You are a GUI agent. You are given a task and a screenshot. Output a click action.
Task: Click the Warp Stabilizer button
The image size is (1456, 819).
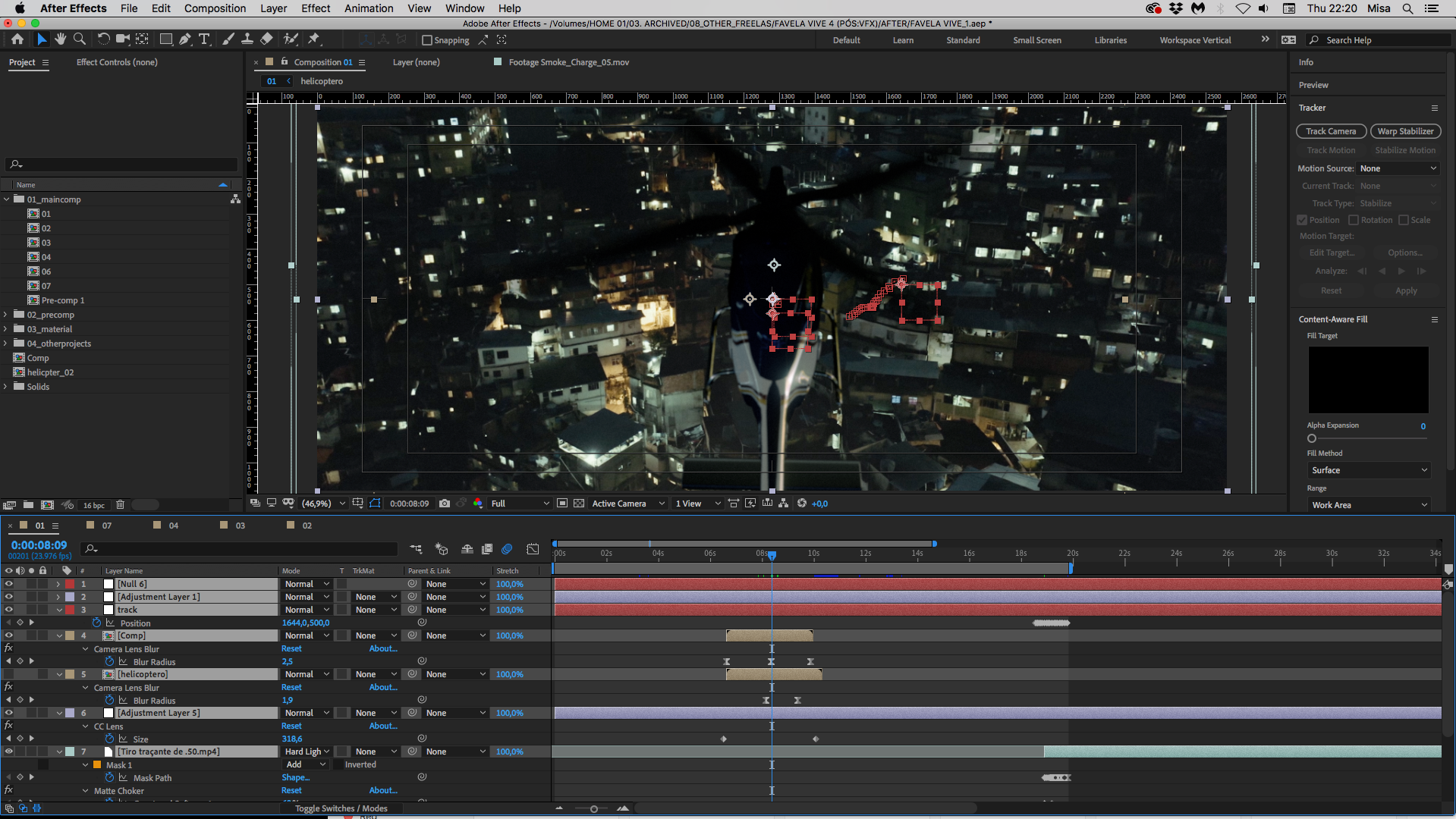tap(1405, 131)
